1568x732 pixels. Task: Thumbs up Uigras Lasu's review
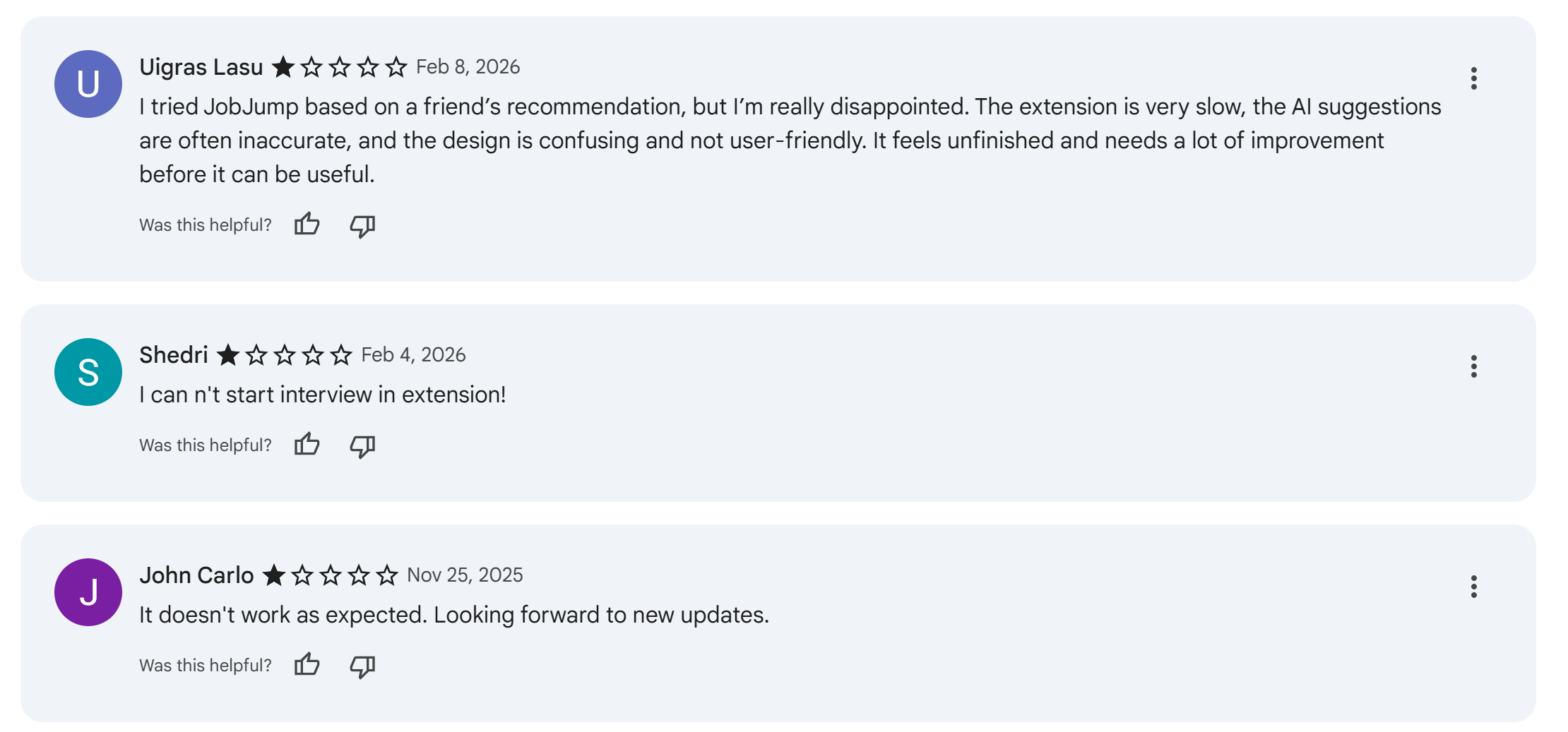pyautogui.click(x=307, y=225)
